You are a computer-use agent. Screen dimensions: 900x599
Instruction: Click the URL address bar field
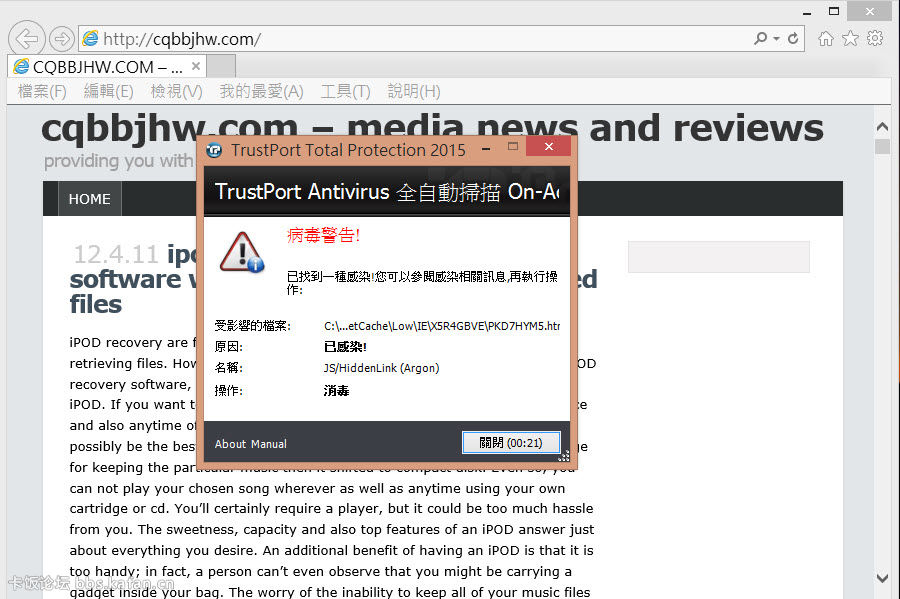pos(420,39)
